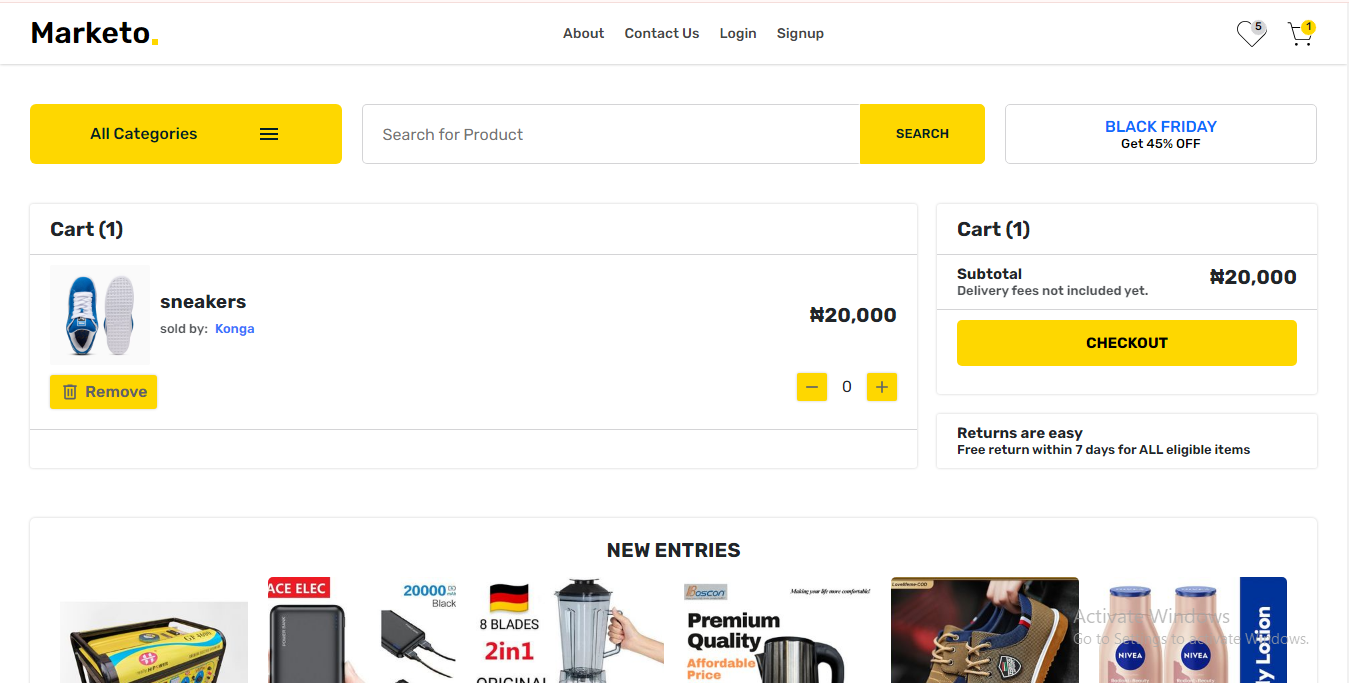The width and height of the screenshot is (1349, 683).
Task: Remove sneakers from the cart
Action: coord(104,392)
